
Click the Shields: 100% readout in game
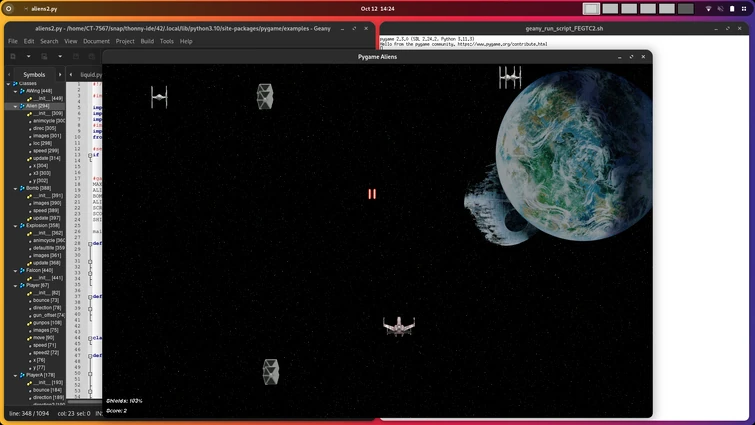[x=124, y=400]
